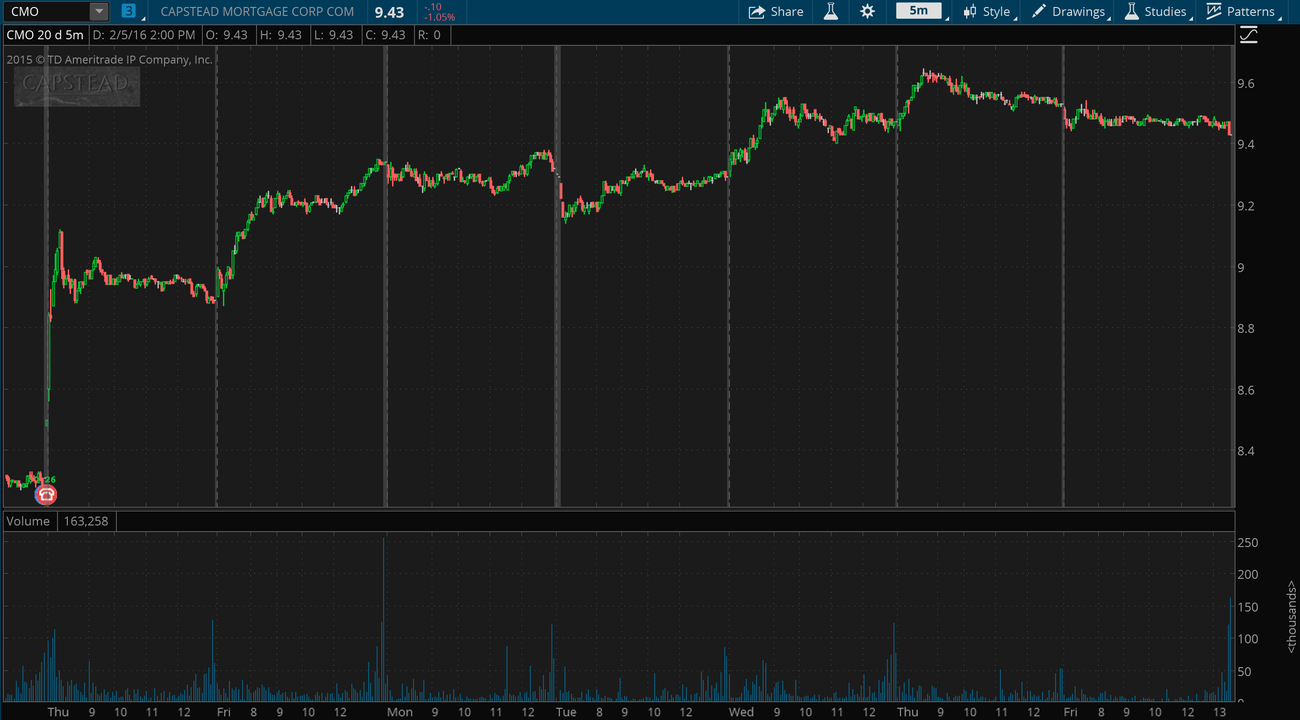The height and width of the screenshot is (720, 1300).
Task: Open the blue number 3 link selector
Action: (128, 12)
